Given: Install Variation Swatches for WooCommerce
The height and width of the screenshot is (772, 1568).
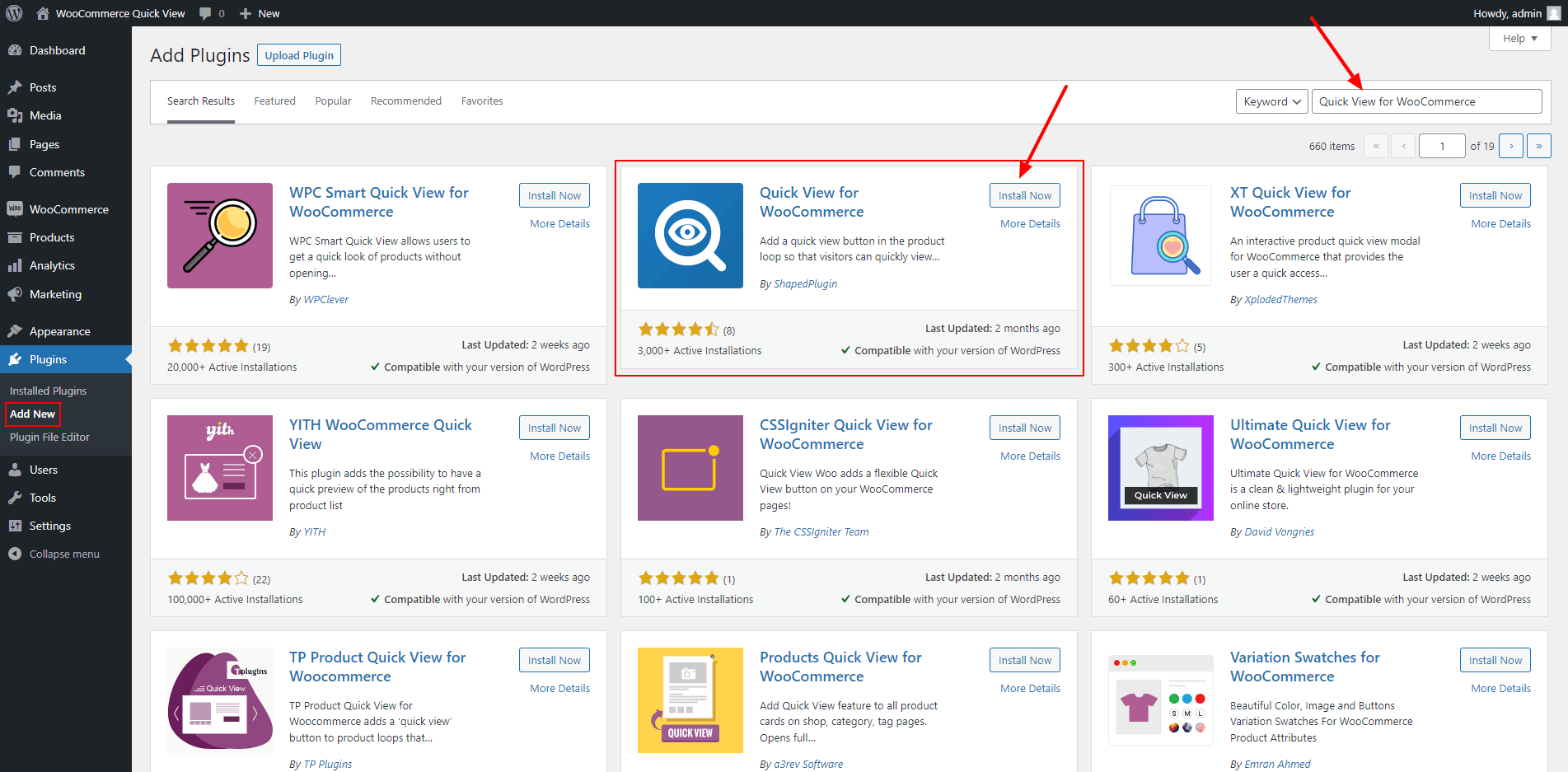Looking at the screenshot, I should 1495,660.
